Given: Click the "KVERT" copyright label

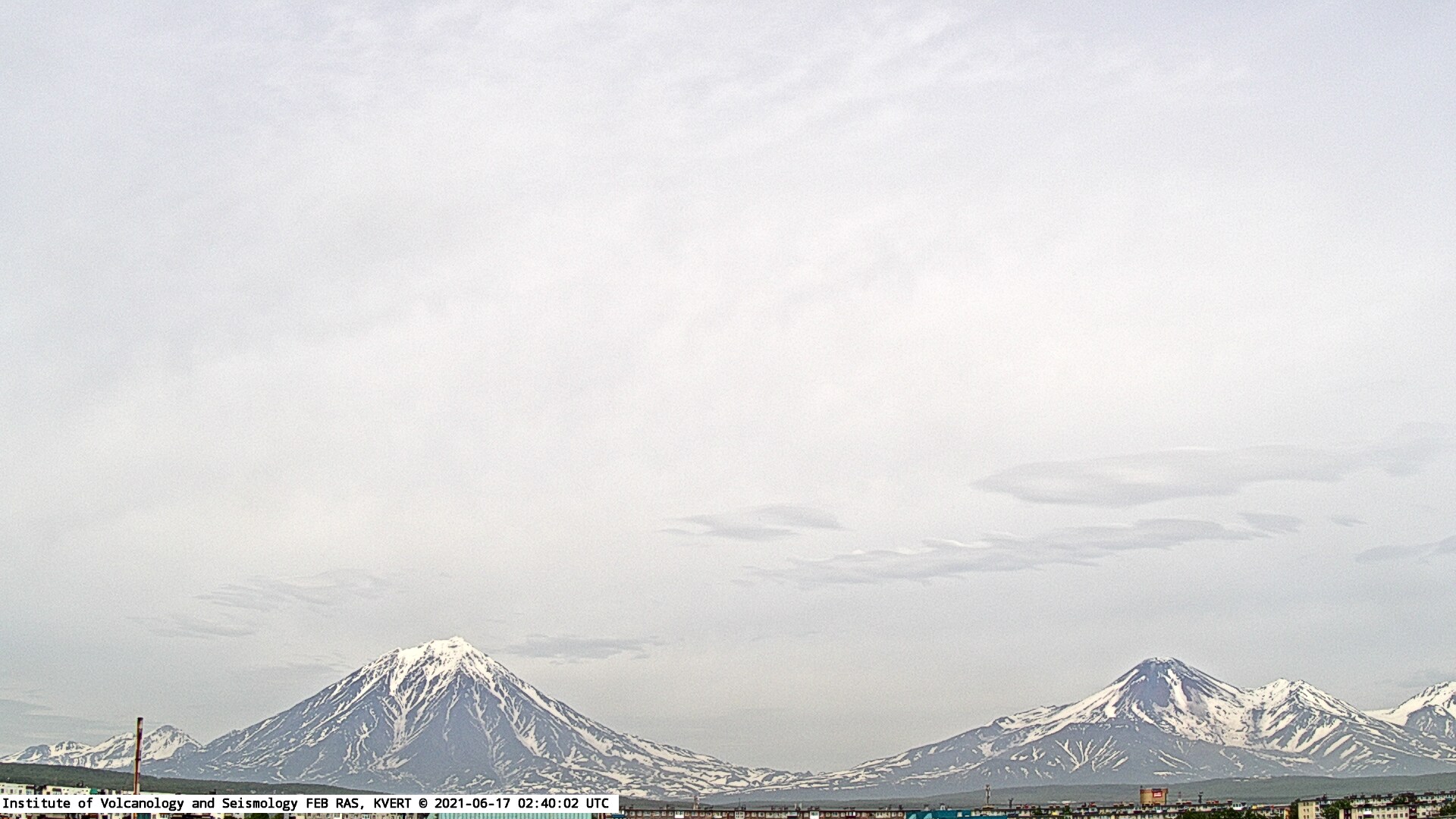Looking at the screenshot, I should (393, 803).
